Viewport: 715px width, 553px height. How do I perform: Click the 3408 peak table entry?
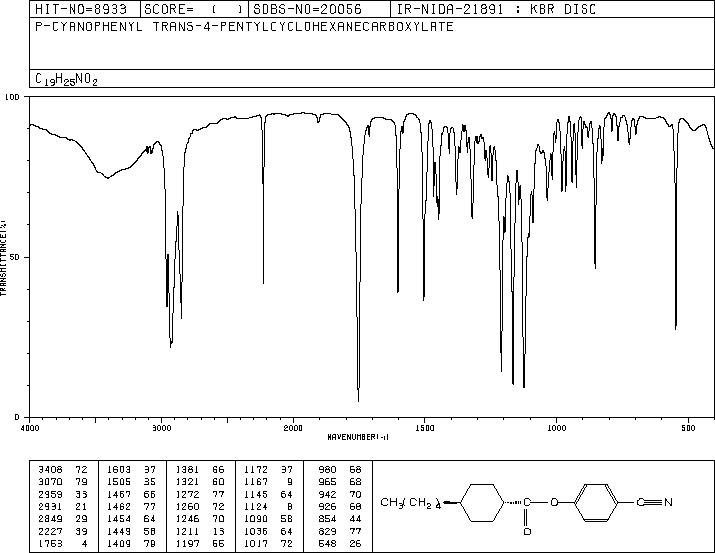click(62, 470)
